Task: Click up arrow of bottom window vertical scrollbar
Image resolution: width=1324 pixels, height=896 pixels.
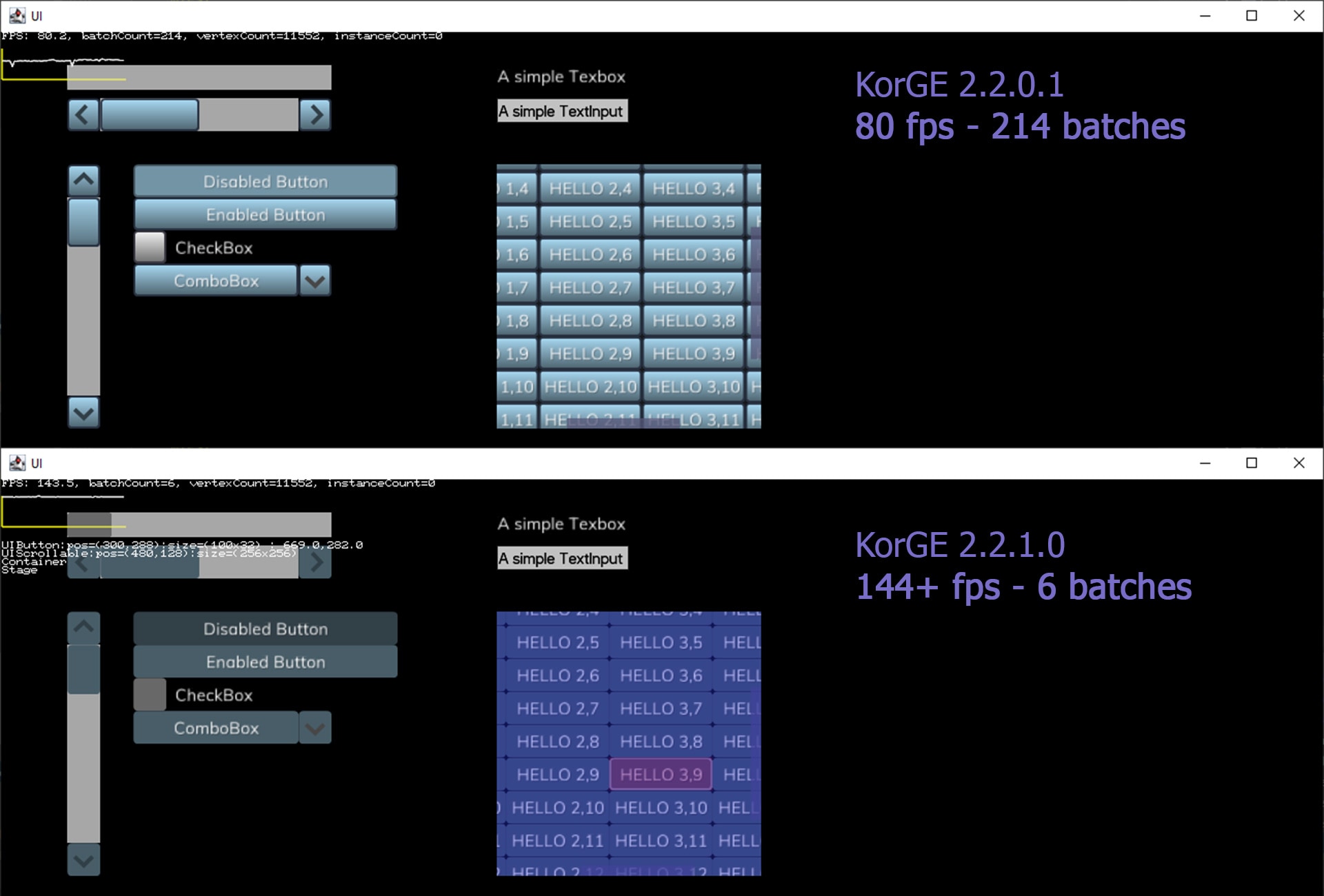Action: click(x=83, y=628)
